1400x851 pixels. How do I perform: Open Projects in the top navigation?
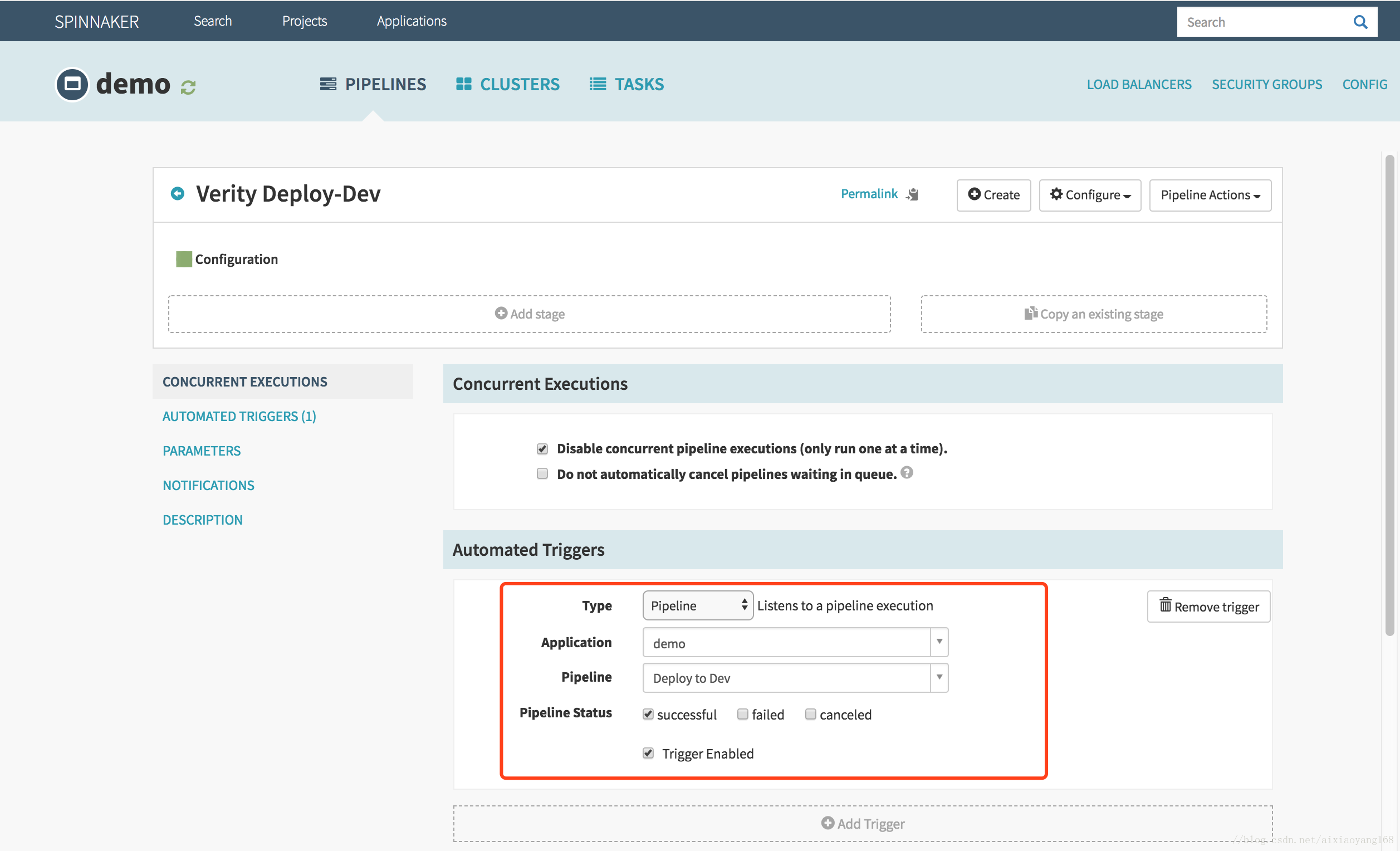[x=305, y=21]
